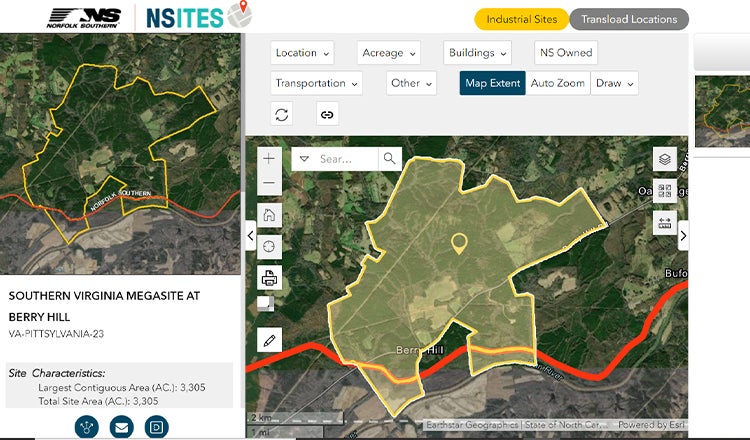The image size is (750, 440).
Task: Click the Berry Hill map label
Action: [x=420, y=350]
